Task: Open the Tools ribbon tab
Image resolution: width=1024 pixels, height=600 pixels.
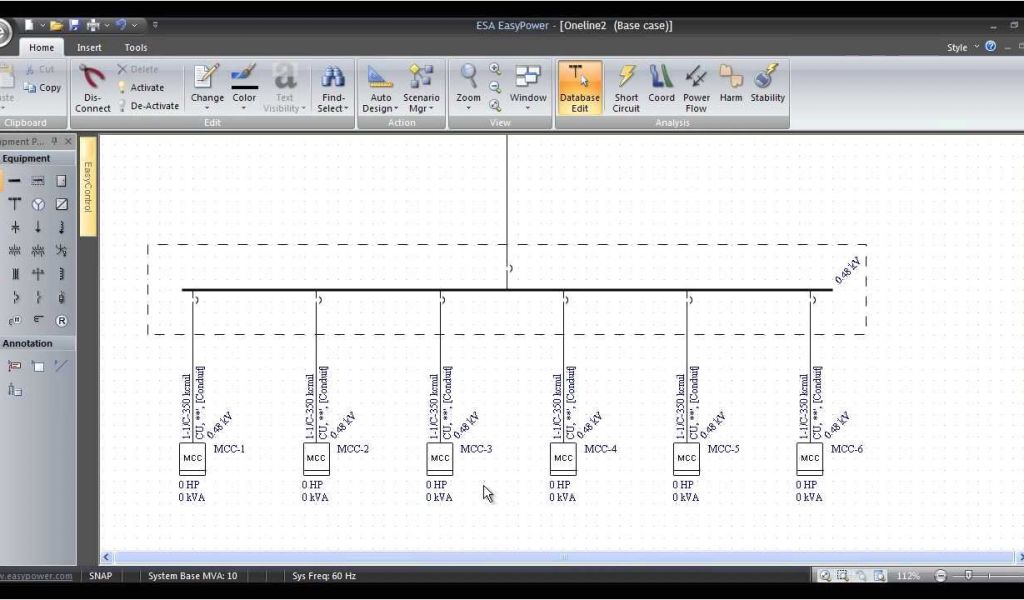Action: coord(136,47)
